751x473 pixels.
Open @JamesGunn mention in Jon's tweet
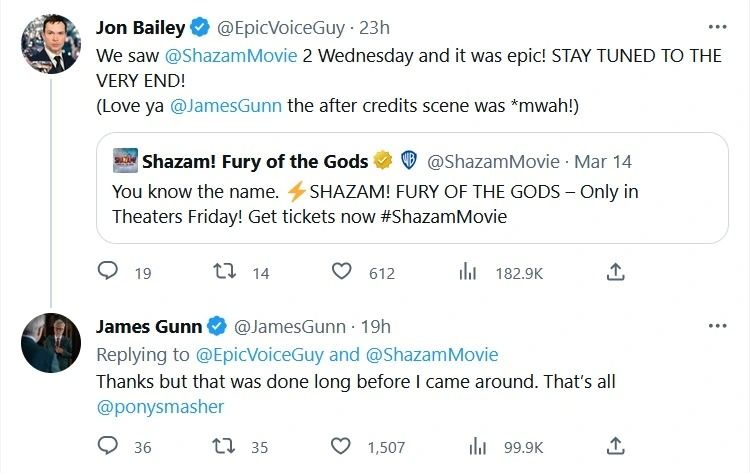227,107
